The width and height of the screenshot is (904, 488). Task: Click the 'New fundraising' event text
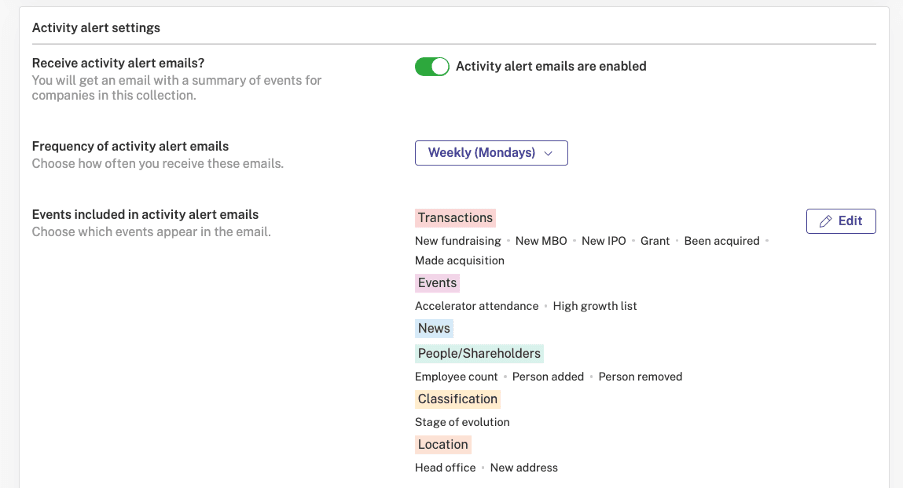[458, 241]
